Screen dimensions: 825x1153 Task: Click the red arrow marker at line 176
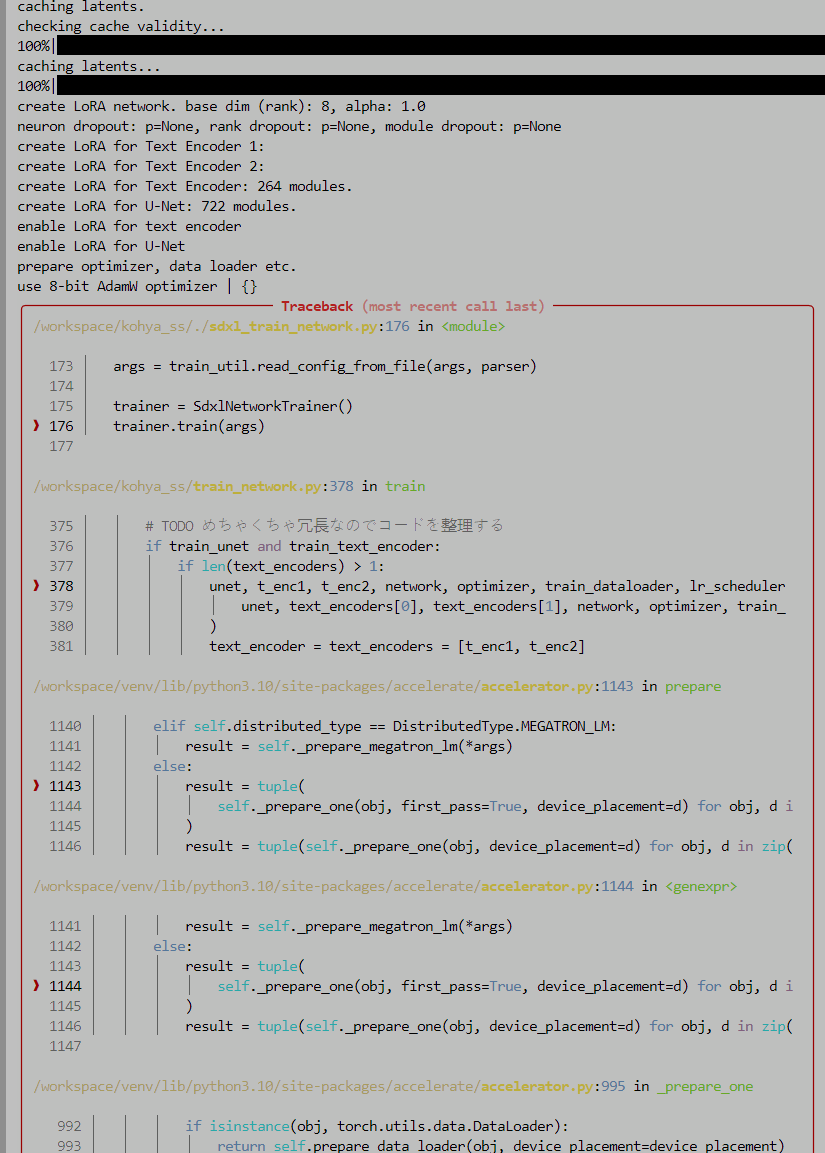pyautogui.click(x=36, y=426)
